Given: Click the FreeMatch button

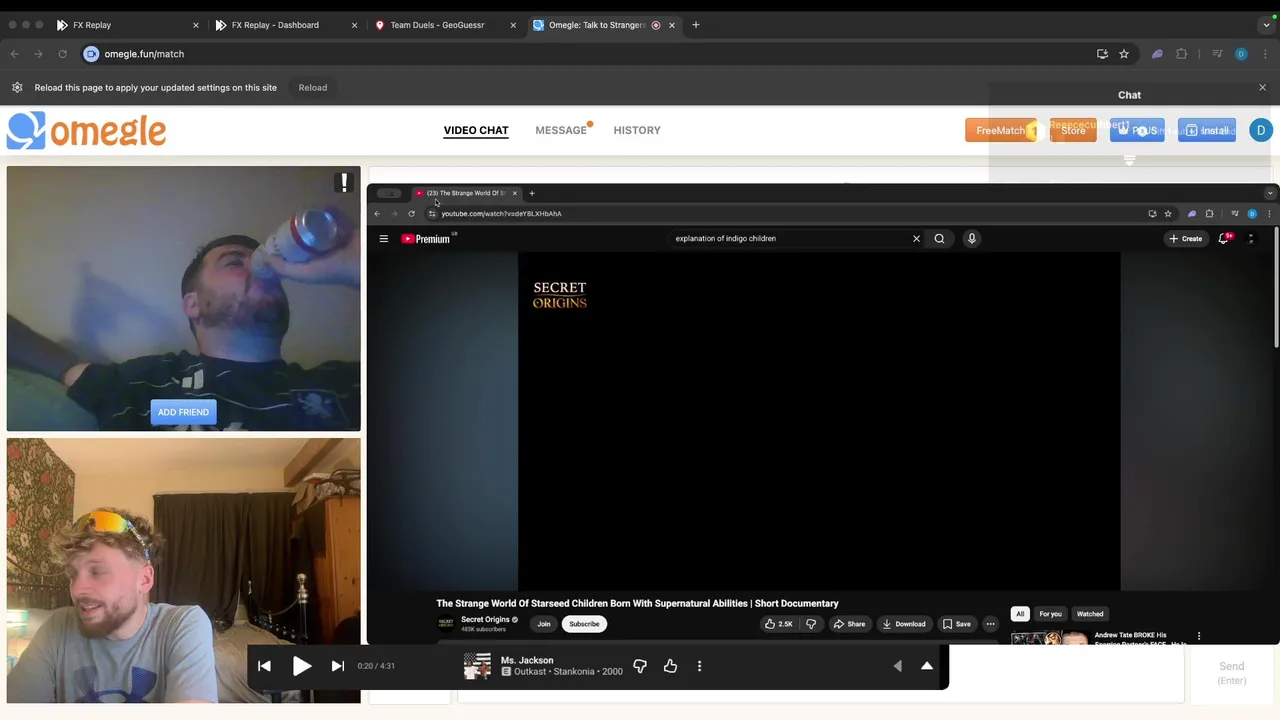Looking at the screenshot, I should click(x=1001, y=130).
